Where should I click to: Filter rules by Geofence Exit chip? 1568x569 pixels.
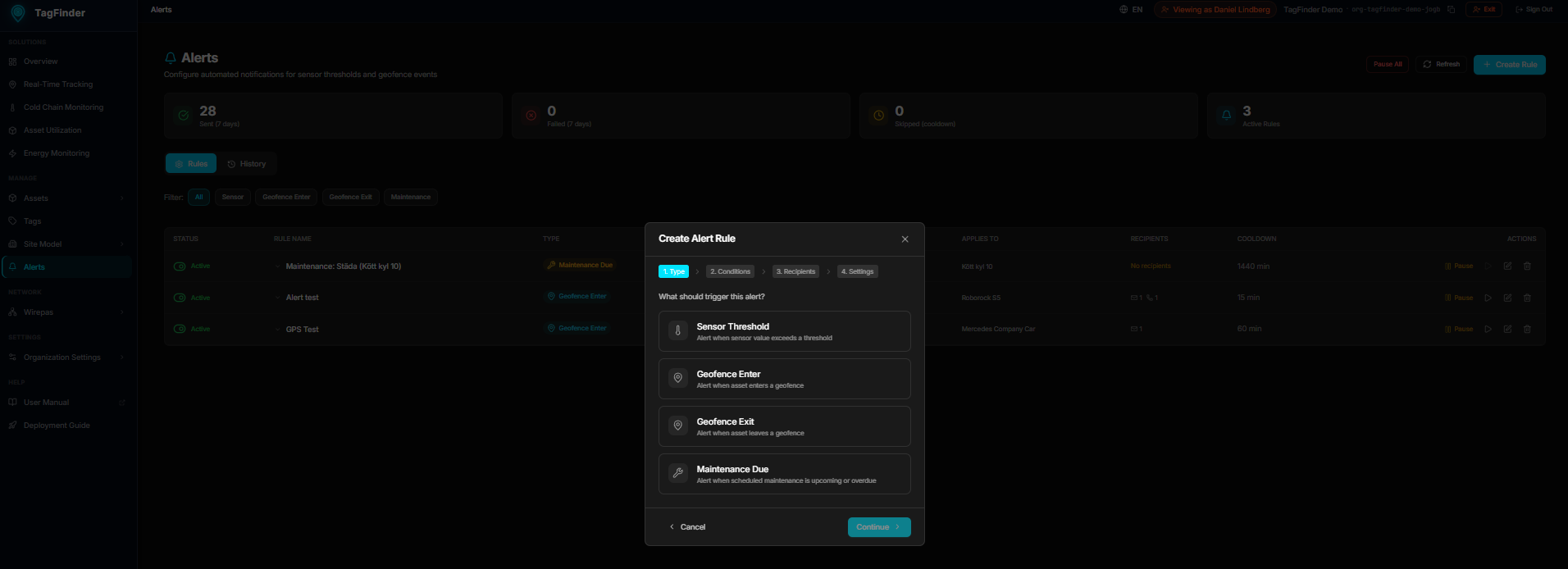click(350, 197)
